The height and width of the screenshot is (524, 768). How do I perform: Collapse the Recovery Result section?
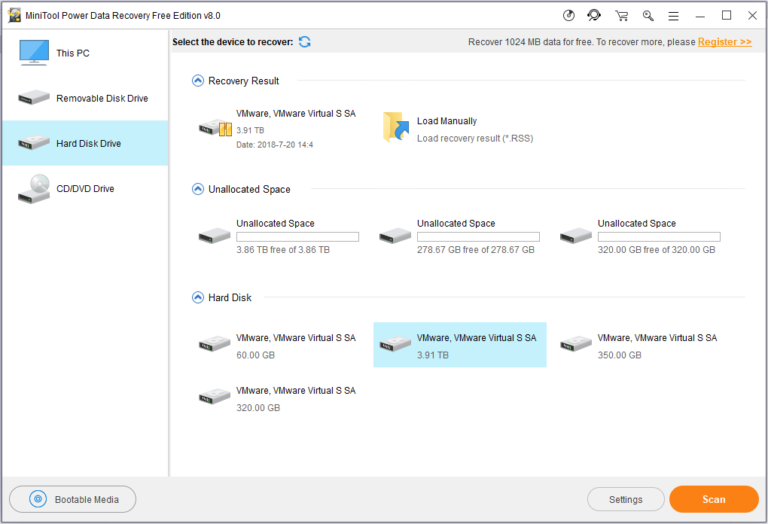click(x=198, y=81)
